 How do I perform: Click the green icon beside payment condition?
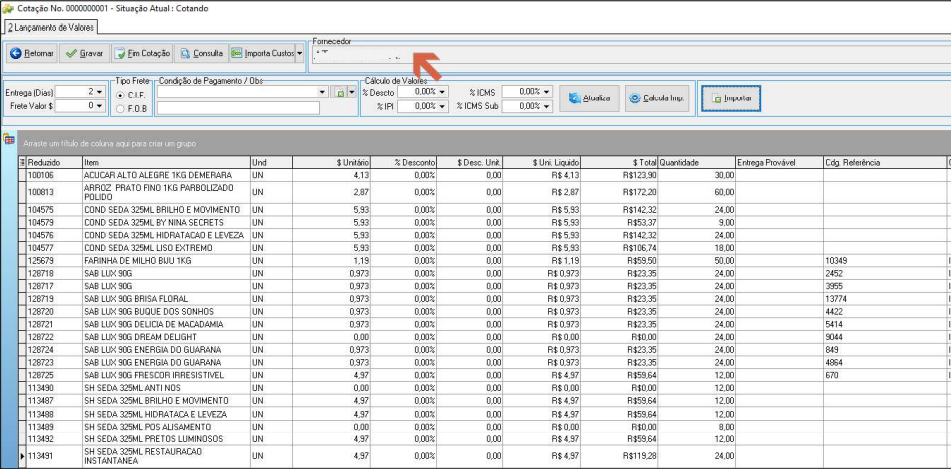pos(339,92)
